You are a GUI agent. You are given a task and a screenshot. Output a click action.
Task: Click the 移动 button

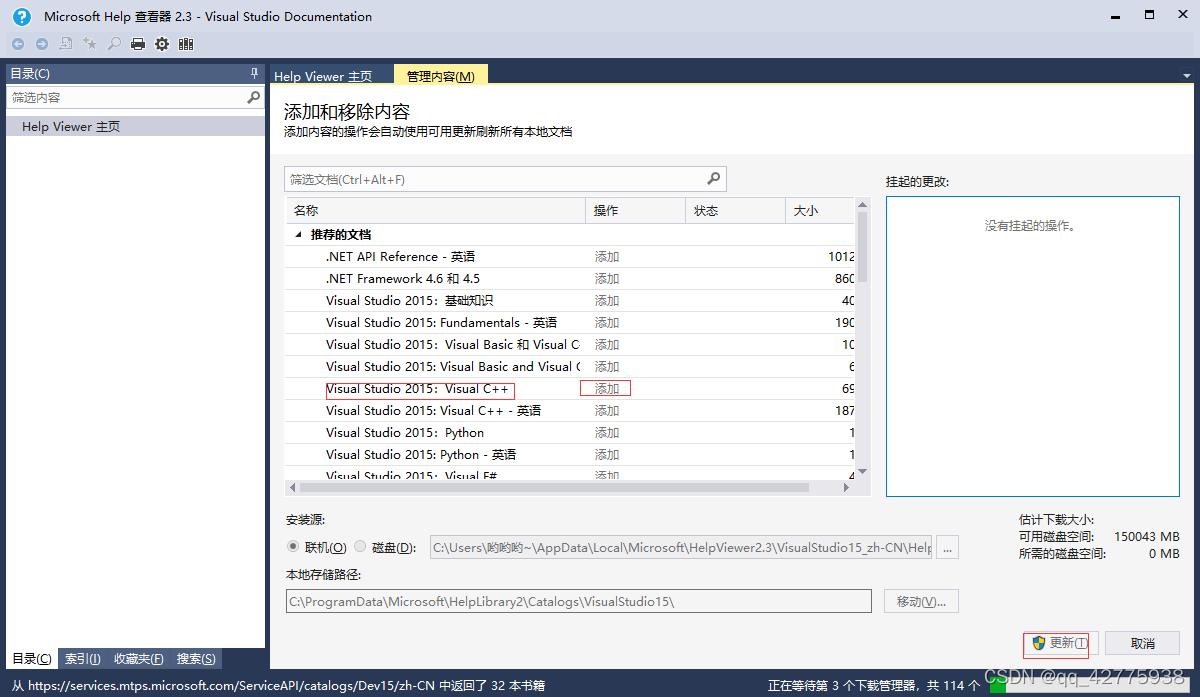click(921, 601)
